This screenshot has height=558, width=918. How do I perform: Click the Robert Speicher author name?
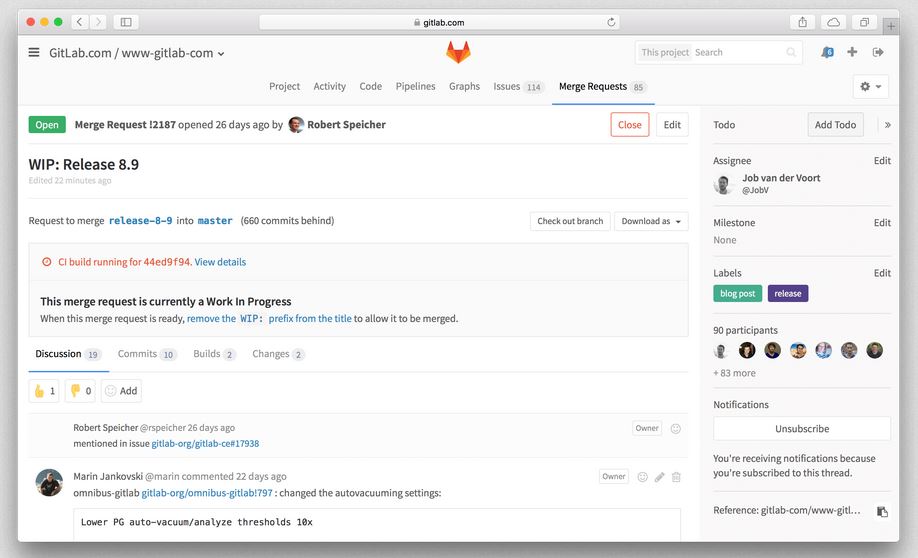(x=346, y=125)
